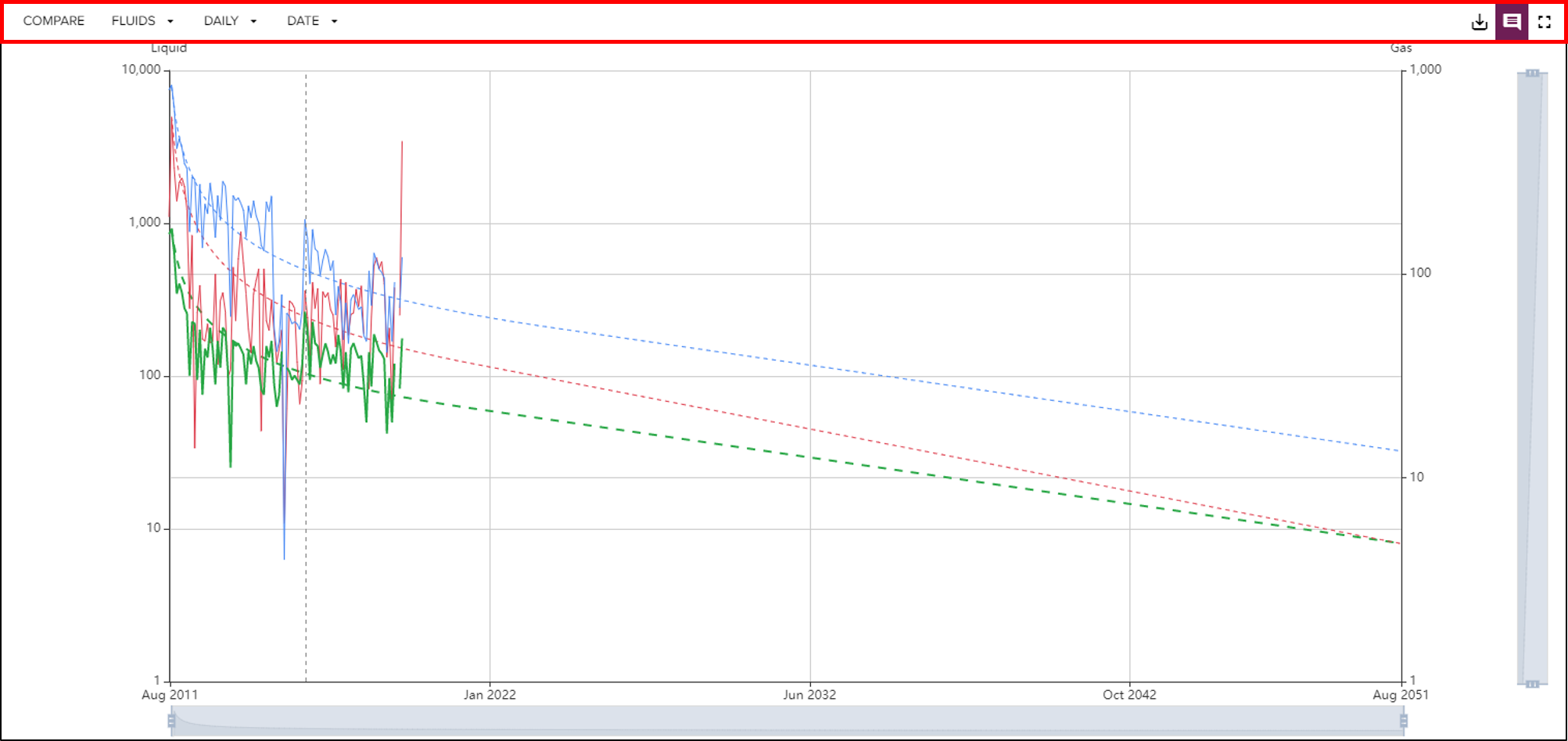This screenshot has width=1568, height=741.
Task: Toggle the comments annotation panel
Action: click(1512, 21)
